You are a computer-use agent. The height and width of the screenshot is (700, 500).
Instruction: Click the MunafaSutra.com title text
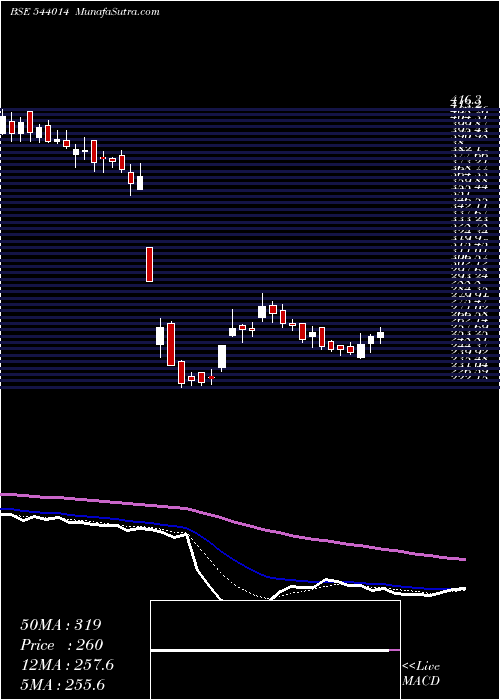click(x=118, y=12)
